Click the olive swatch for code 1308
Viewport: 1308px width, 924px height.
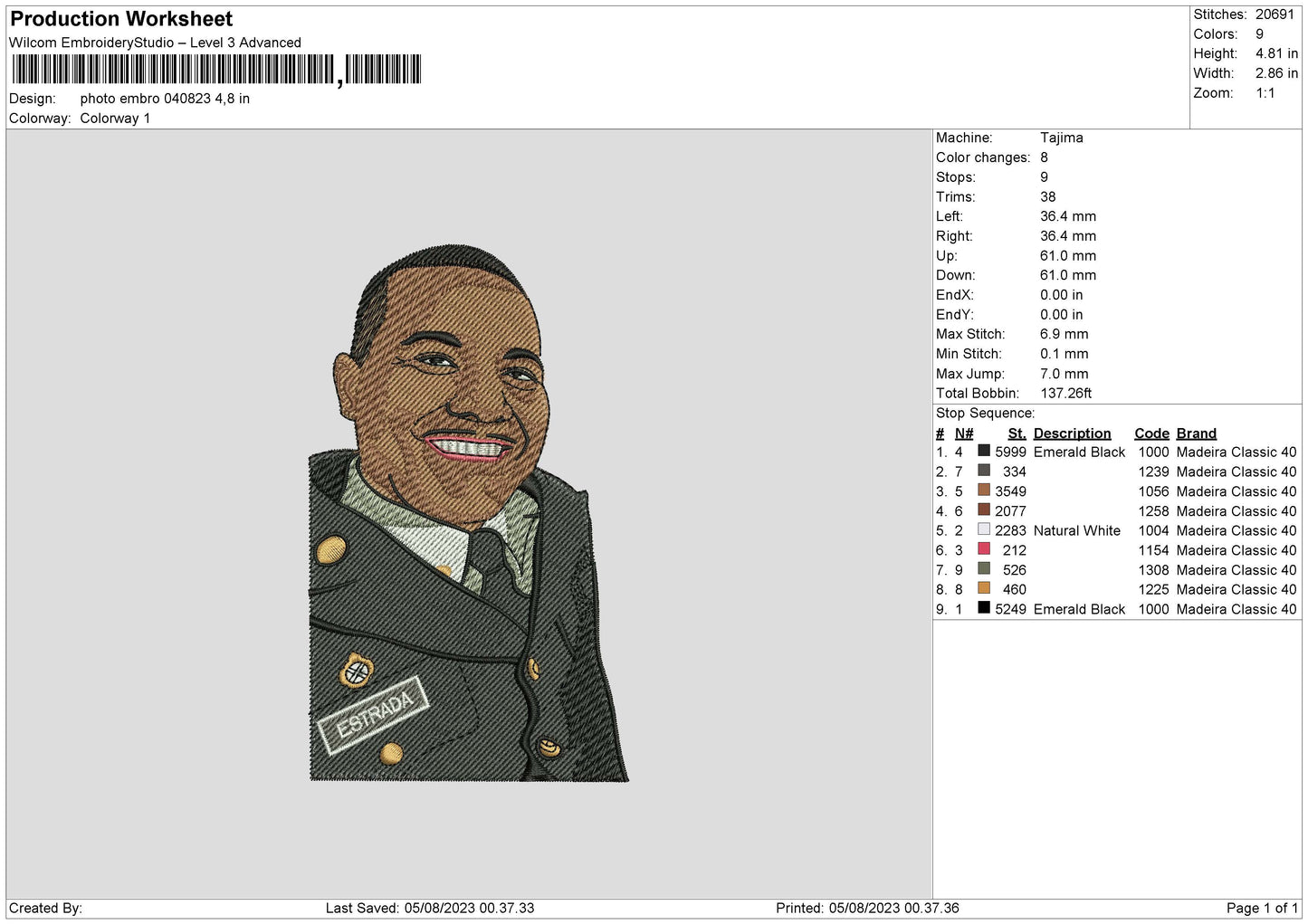[x=984, y=568]
